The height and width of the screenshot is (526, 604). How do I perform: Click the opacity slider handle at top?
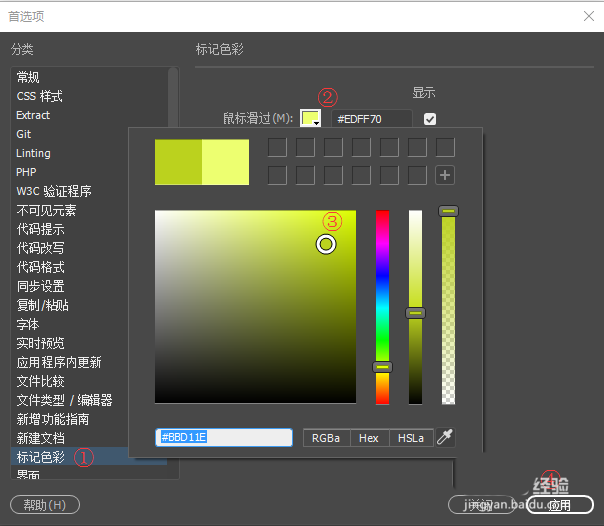pos(448,211)
